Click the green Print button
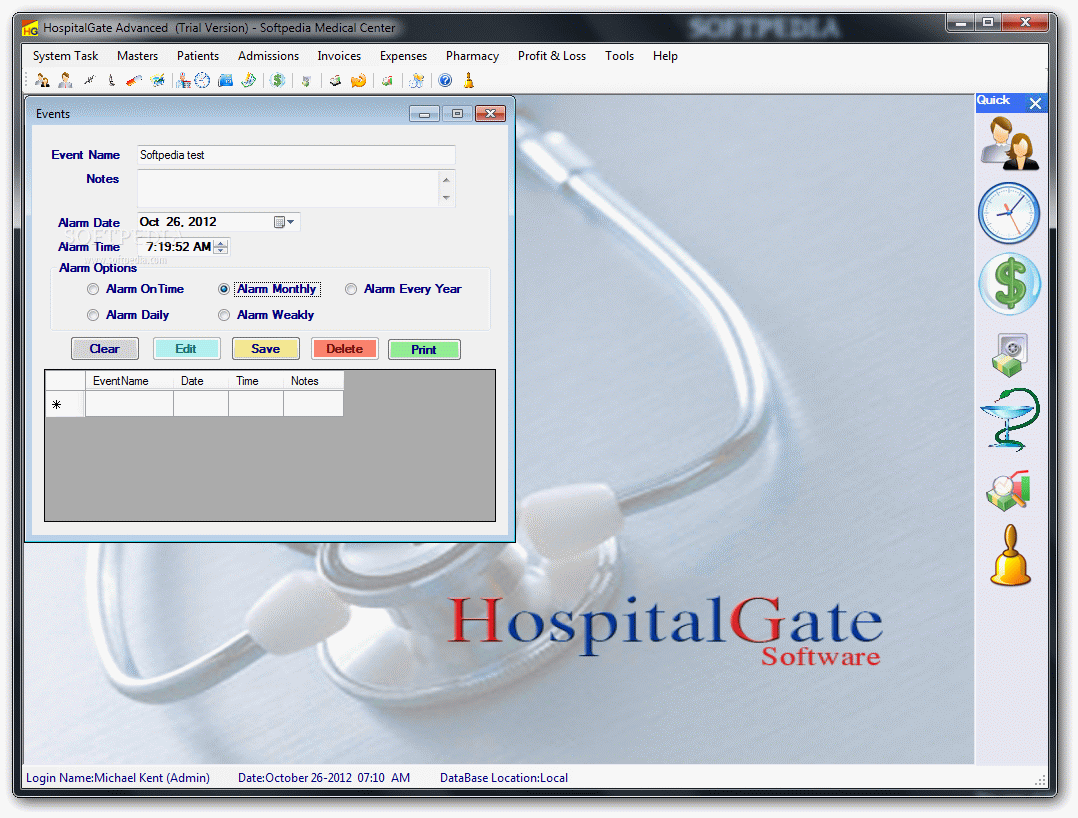This screenshot has width=1078, height=818. [424, 349]
